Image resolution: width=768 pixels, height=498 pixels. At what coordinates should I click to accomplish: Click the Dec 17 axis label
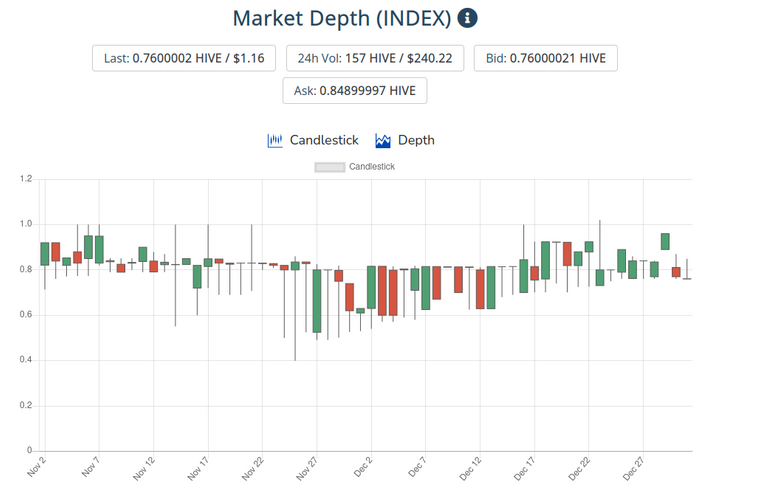tap(525, 468)
